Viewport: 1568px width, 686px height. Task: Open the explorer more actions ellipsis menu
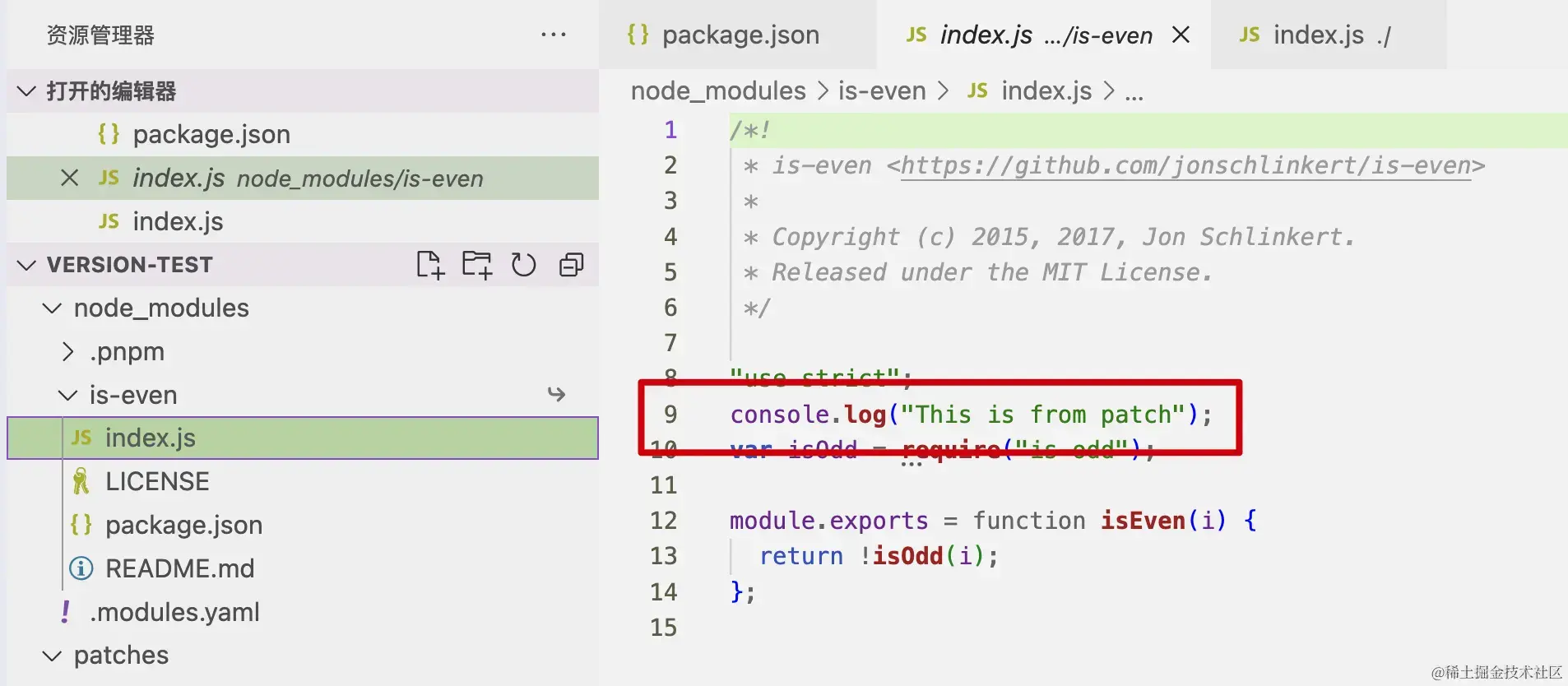click(554, 35)
